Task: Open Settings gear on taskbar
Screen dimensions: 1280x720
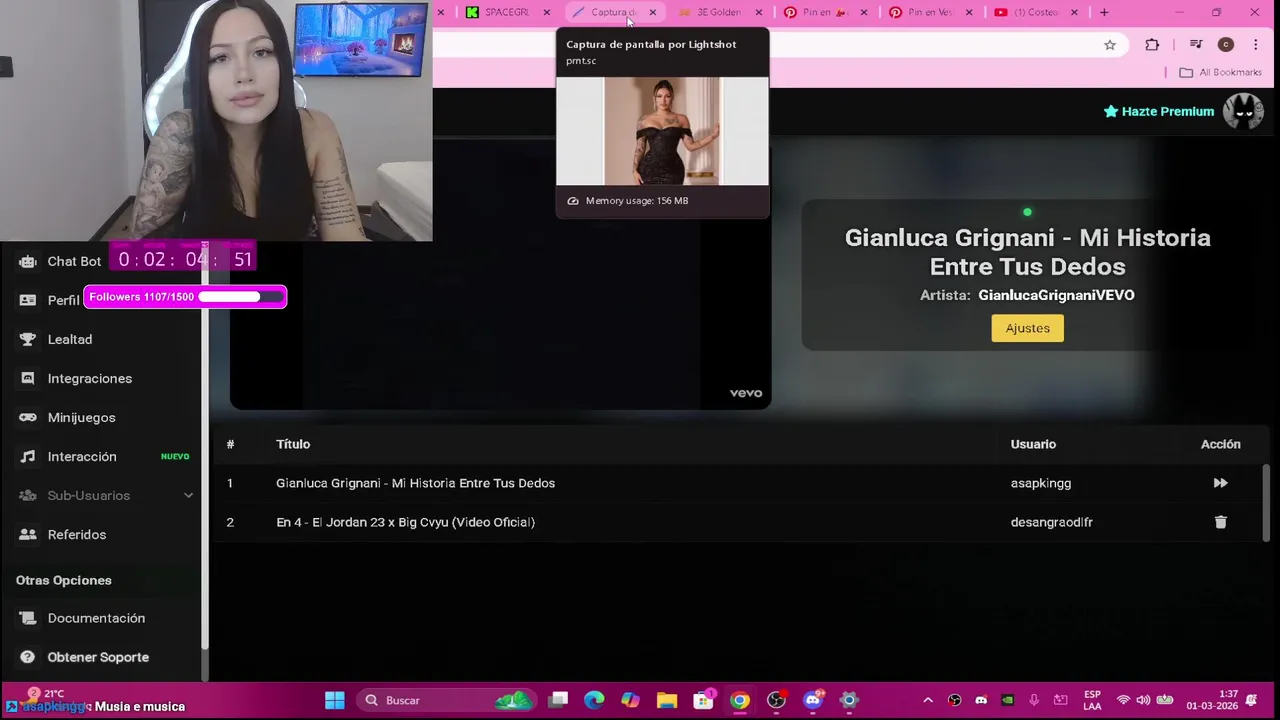Action: (849, 700)
